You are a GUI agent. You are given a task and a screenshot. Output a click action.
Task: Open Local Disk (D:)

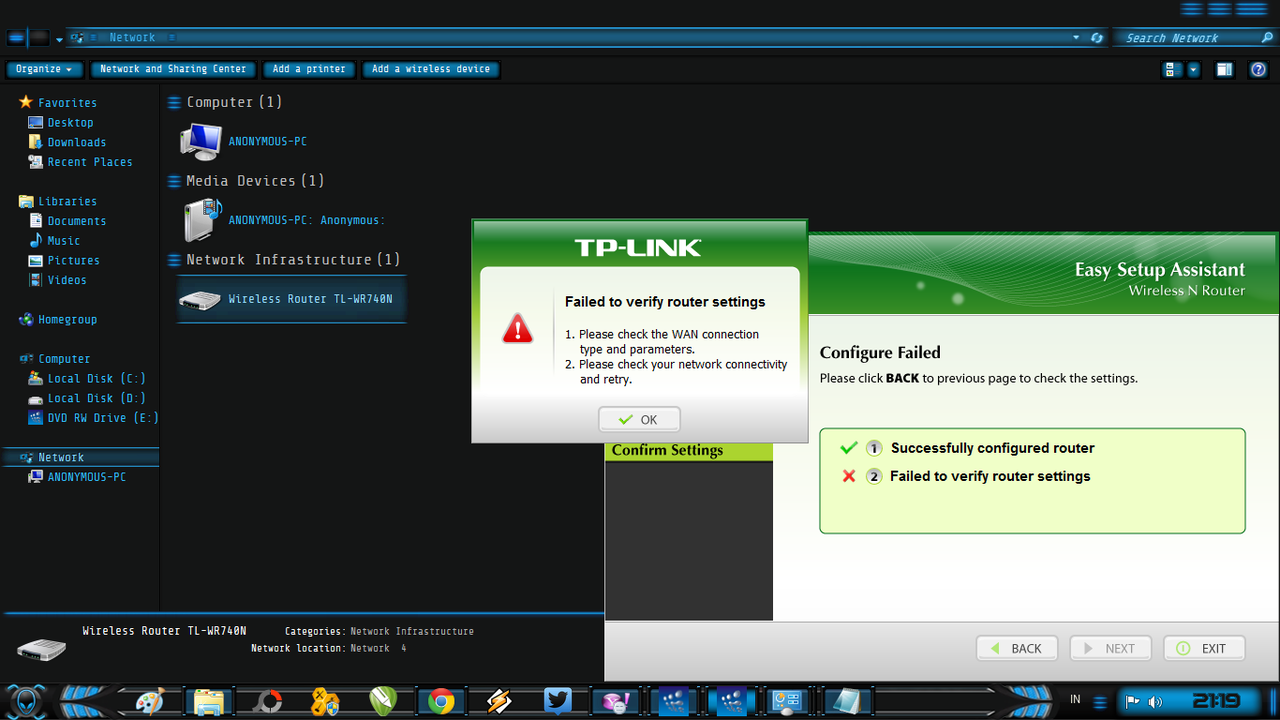87,398
